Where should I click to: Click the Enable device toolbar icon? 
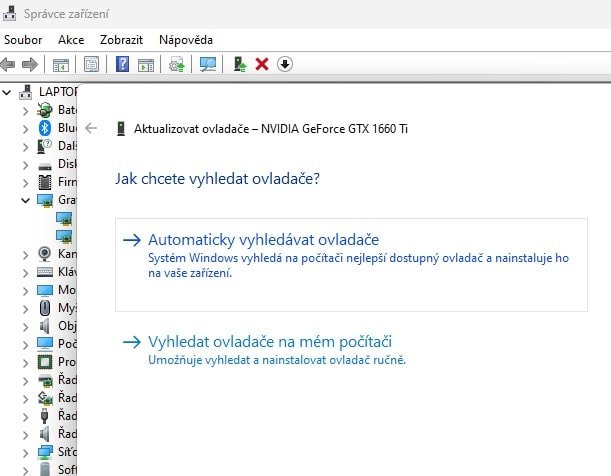[240, 64]
